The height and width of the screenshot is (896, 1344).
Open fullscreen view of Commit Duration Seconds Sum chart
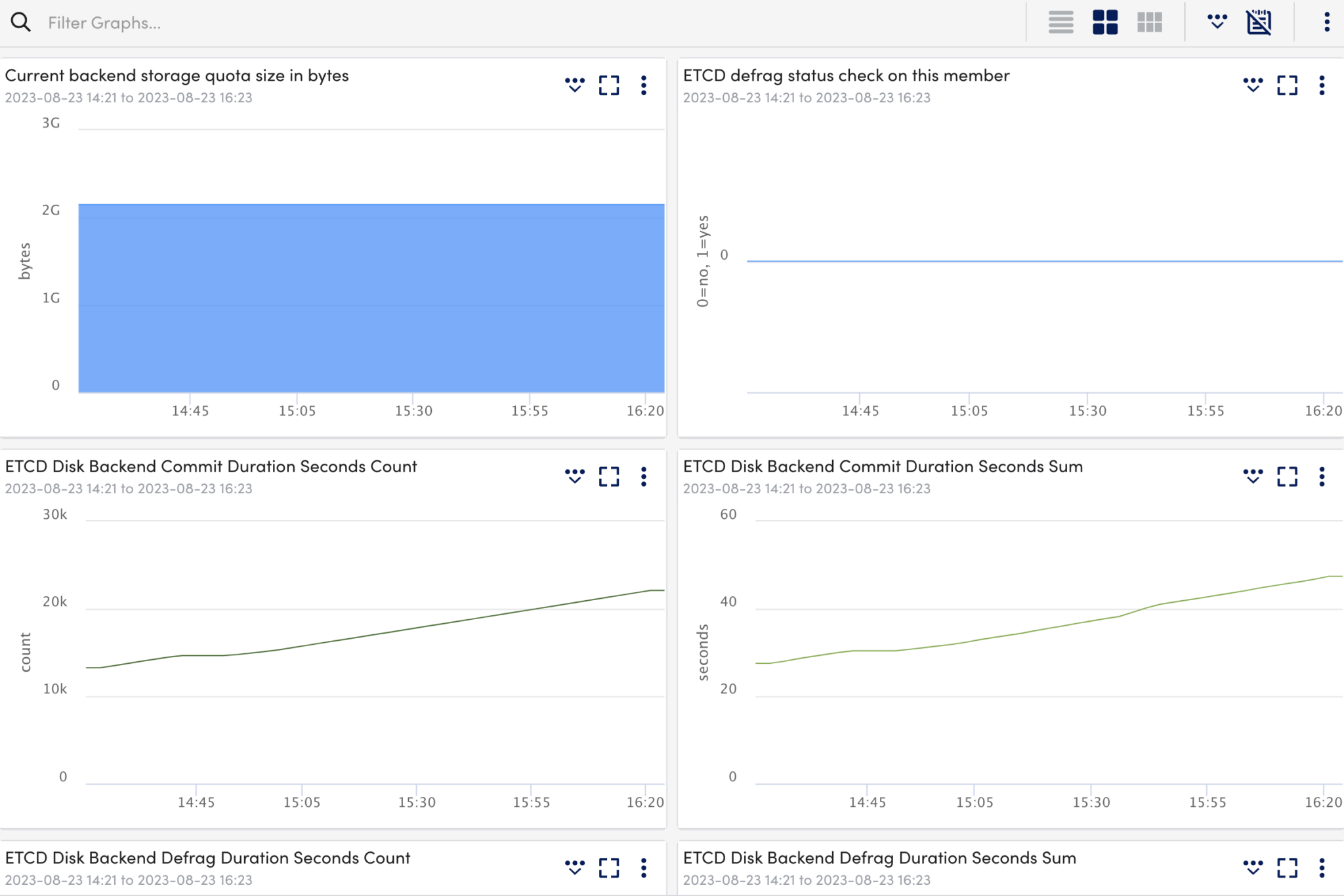pos(1288,476)
